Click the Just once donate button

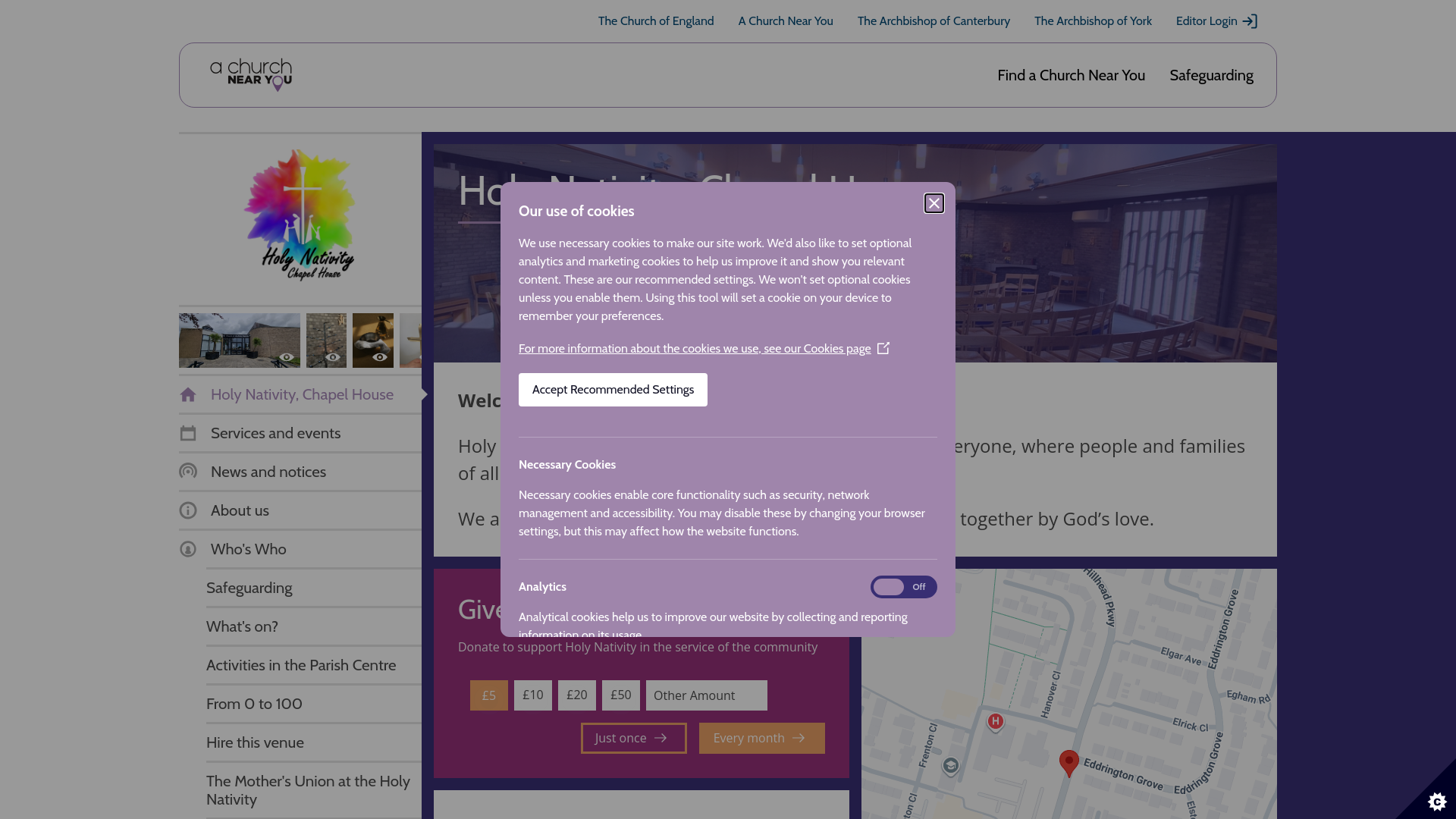(634, 739)
